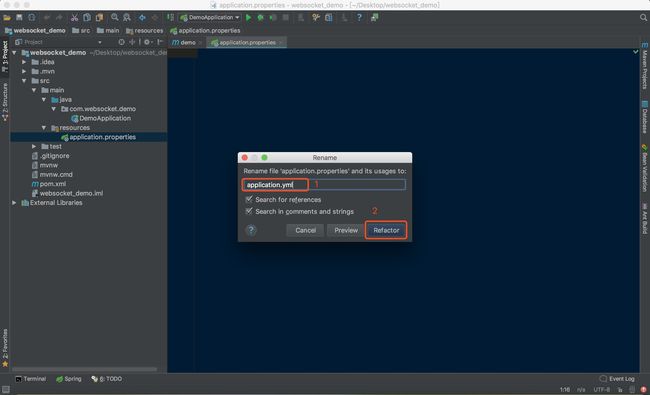Select DemoApplication class in project tree

[x=101, y=119]
